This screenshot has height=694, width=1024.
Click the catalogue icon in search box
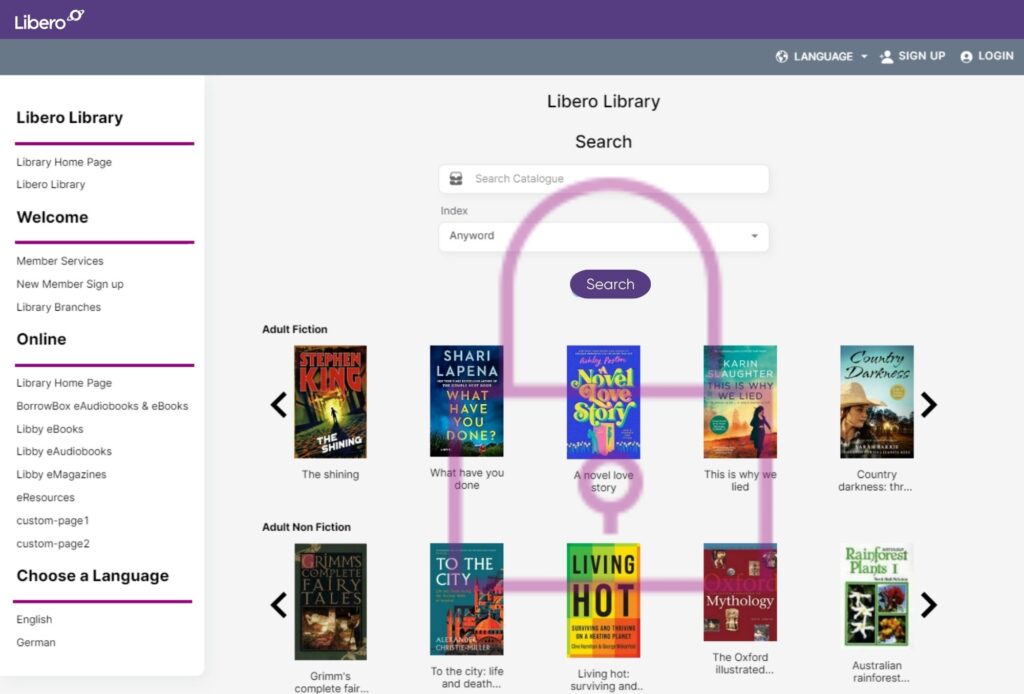tap(456, 179)
